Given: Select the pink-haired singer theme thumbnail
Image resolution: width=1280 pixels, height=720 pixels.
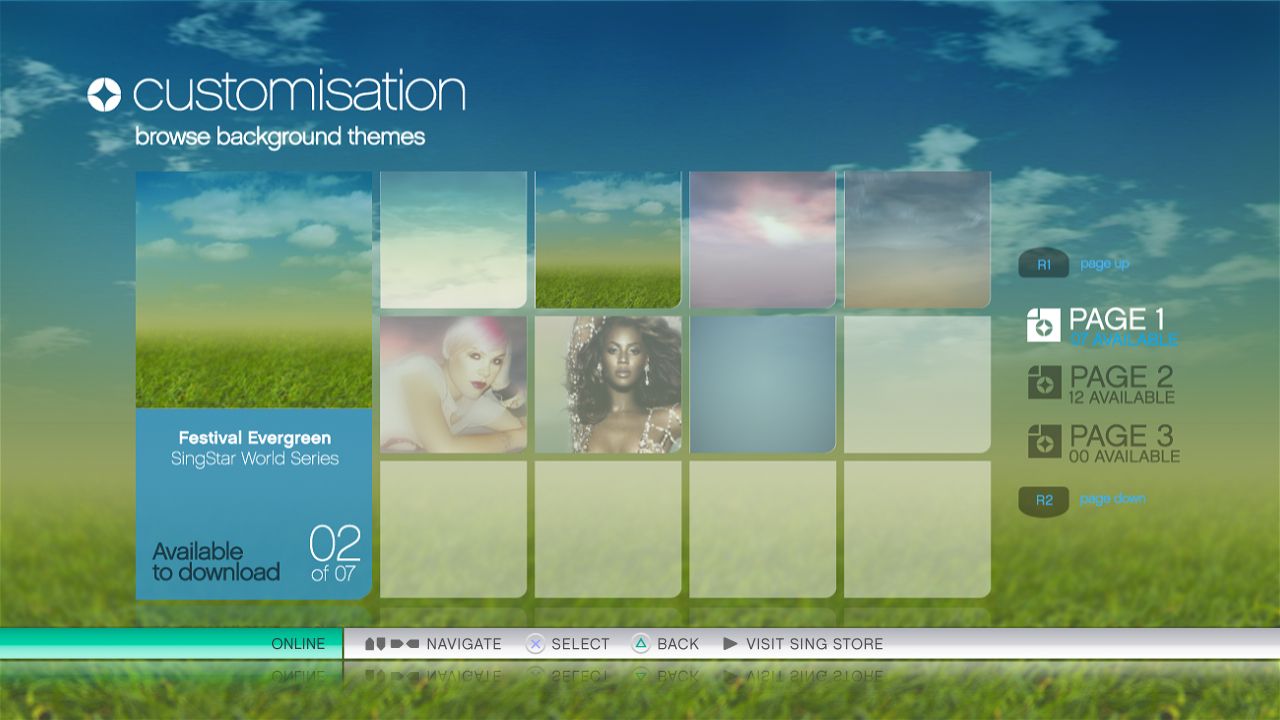Looking at the screenshot, I should 453,385.
